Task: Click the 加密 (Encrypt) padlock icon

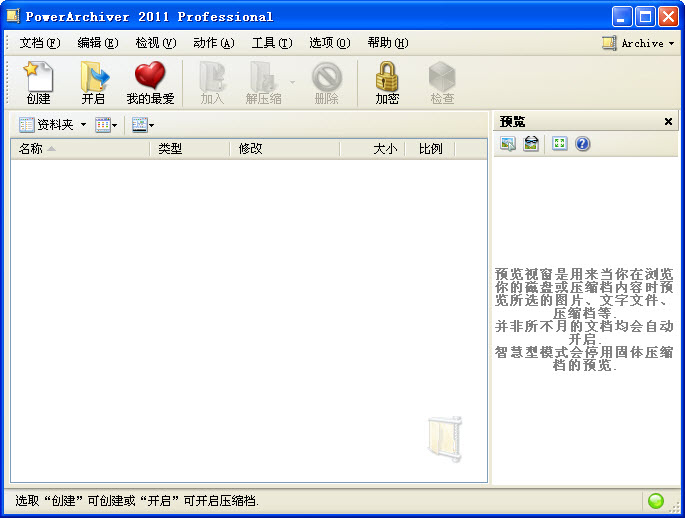Action: click(x=387, y=82)
